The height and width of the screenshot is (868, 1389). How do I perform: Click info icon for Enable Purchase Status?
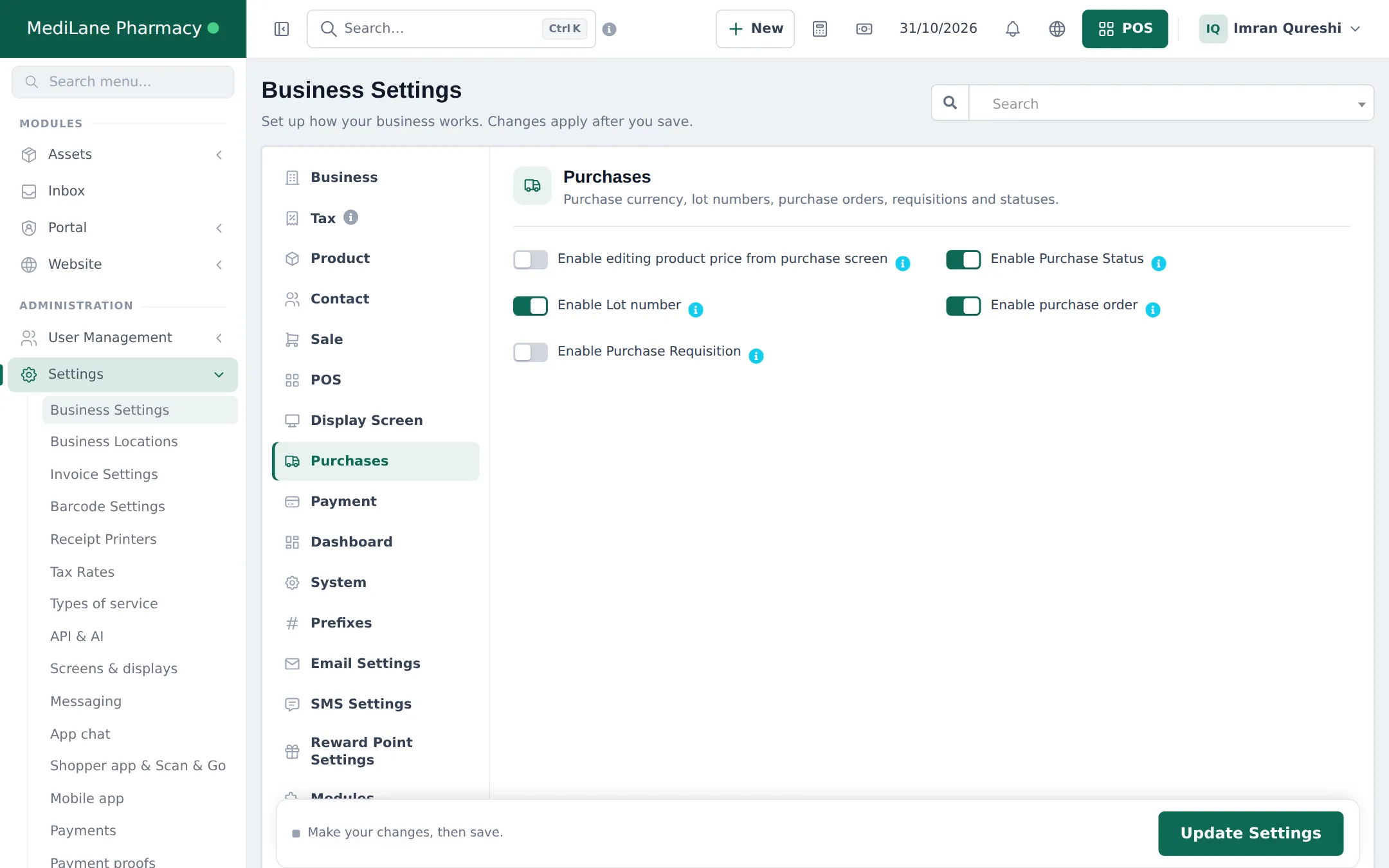click(x=1159, y=264)
